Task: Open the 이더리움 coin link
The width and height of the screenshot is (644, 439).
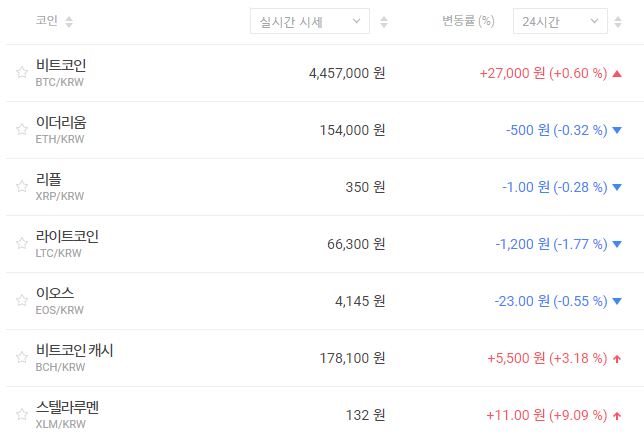Action: pos(61,122)
